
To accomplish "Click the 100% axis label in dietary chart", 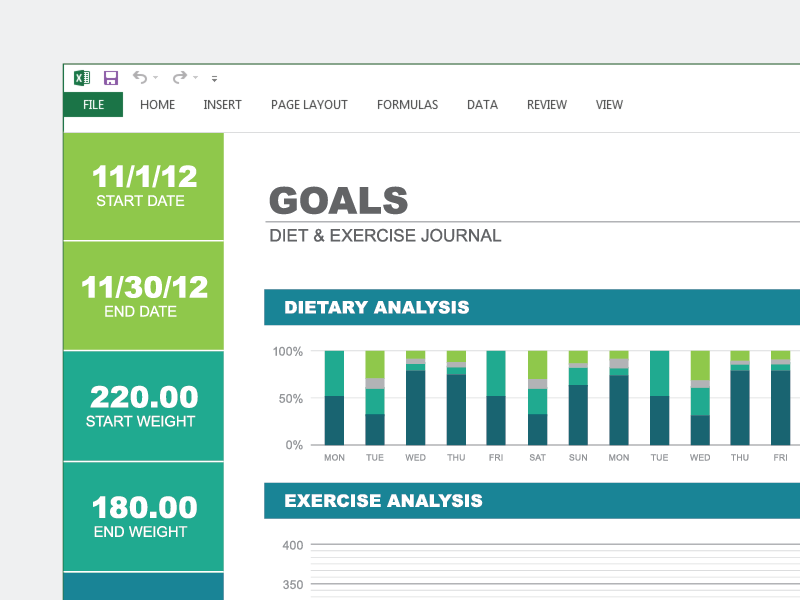I will 288,352.
